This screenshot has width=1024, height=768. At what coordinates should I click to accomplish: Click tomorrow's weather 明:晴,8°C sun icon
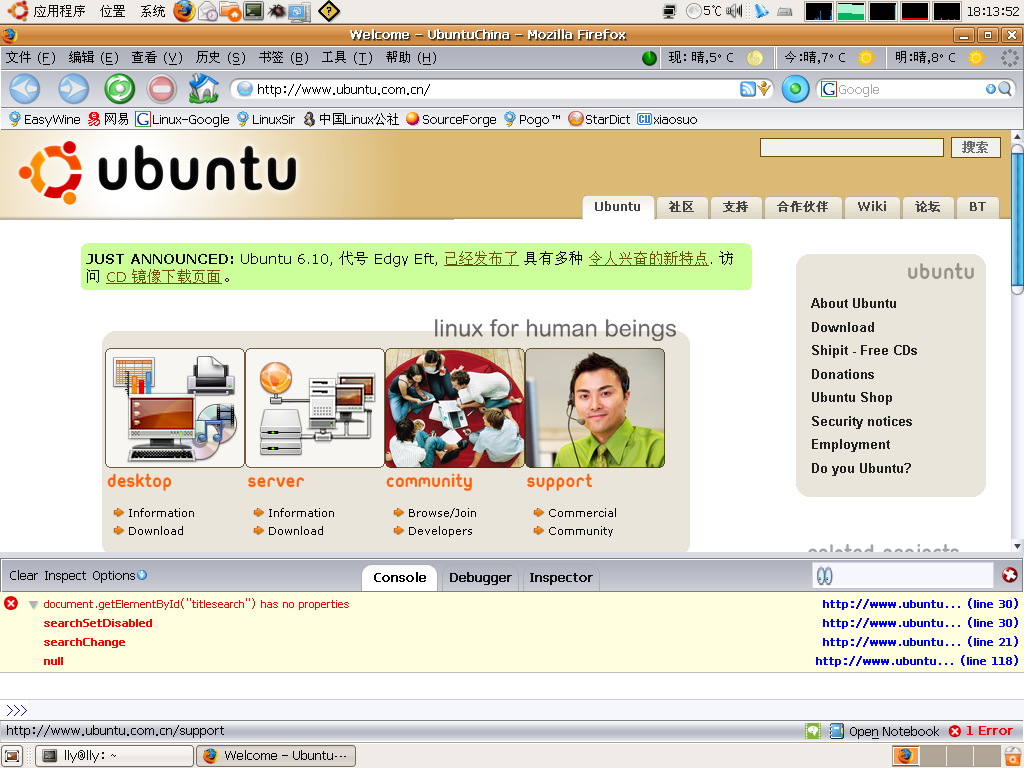976,58
